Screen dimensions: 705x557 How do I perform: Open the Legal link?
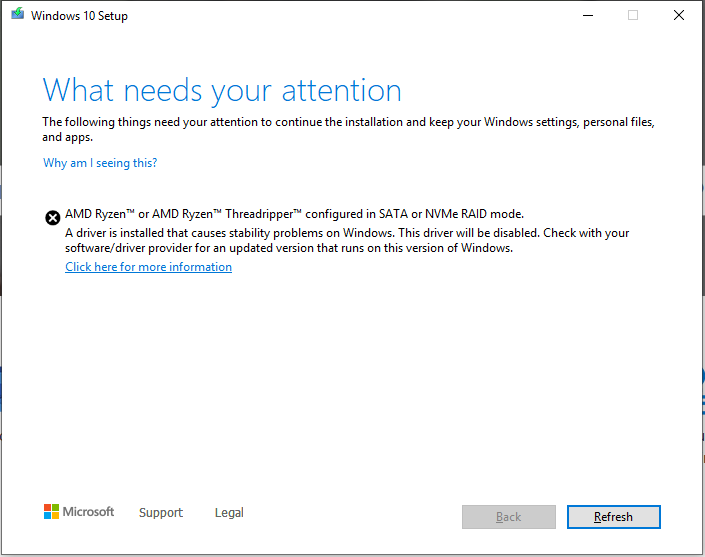[229, 512]
